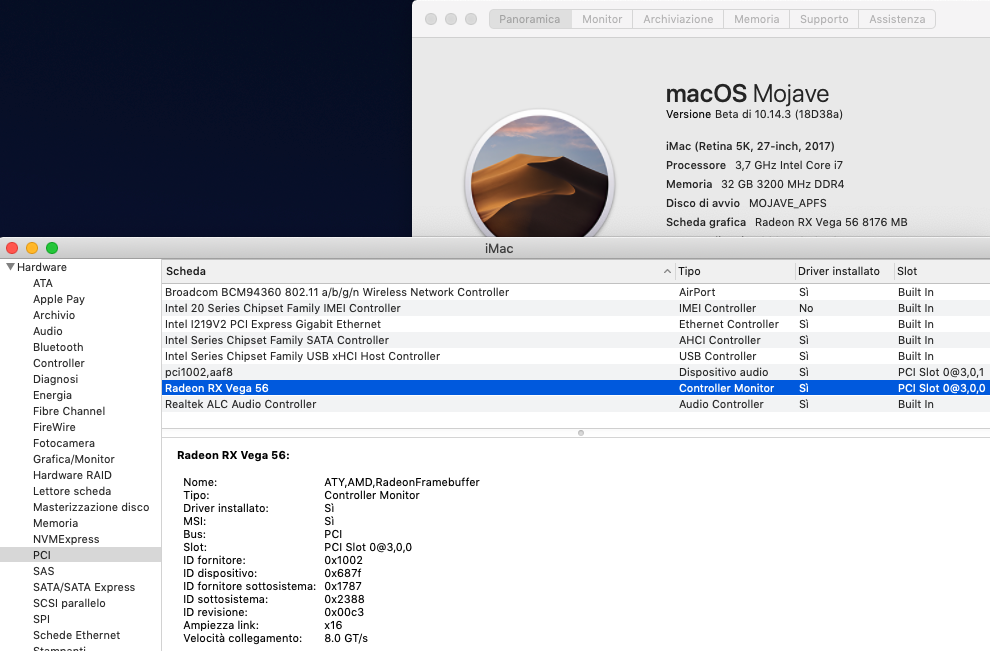Select ATA in the Hardware sidebar
This screenshot has width=990, height=651.
point(43,284)
